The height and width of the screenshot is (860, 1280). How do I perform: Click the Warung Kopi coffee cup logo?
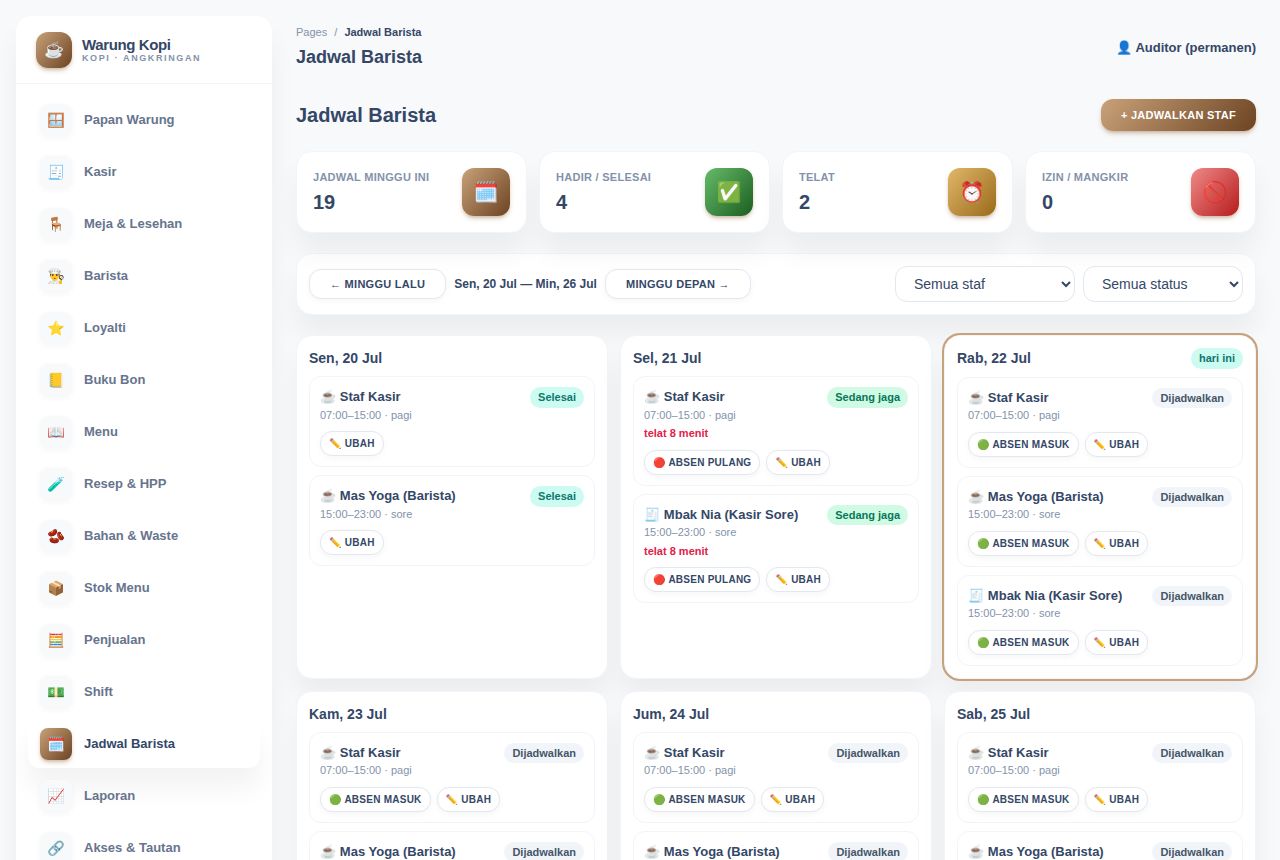pyautogui.click(x=54, y=50)
